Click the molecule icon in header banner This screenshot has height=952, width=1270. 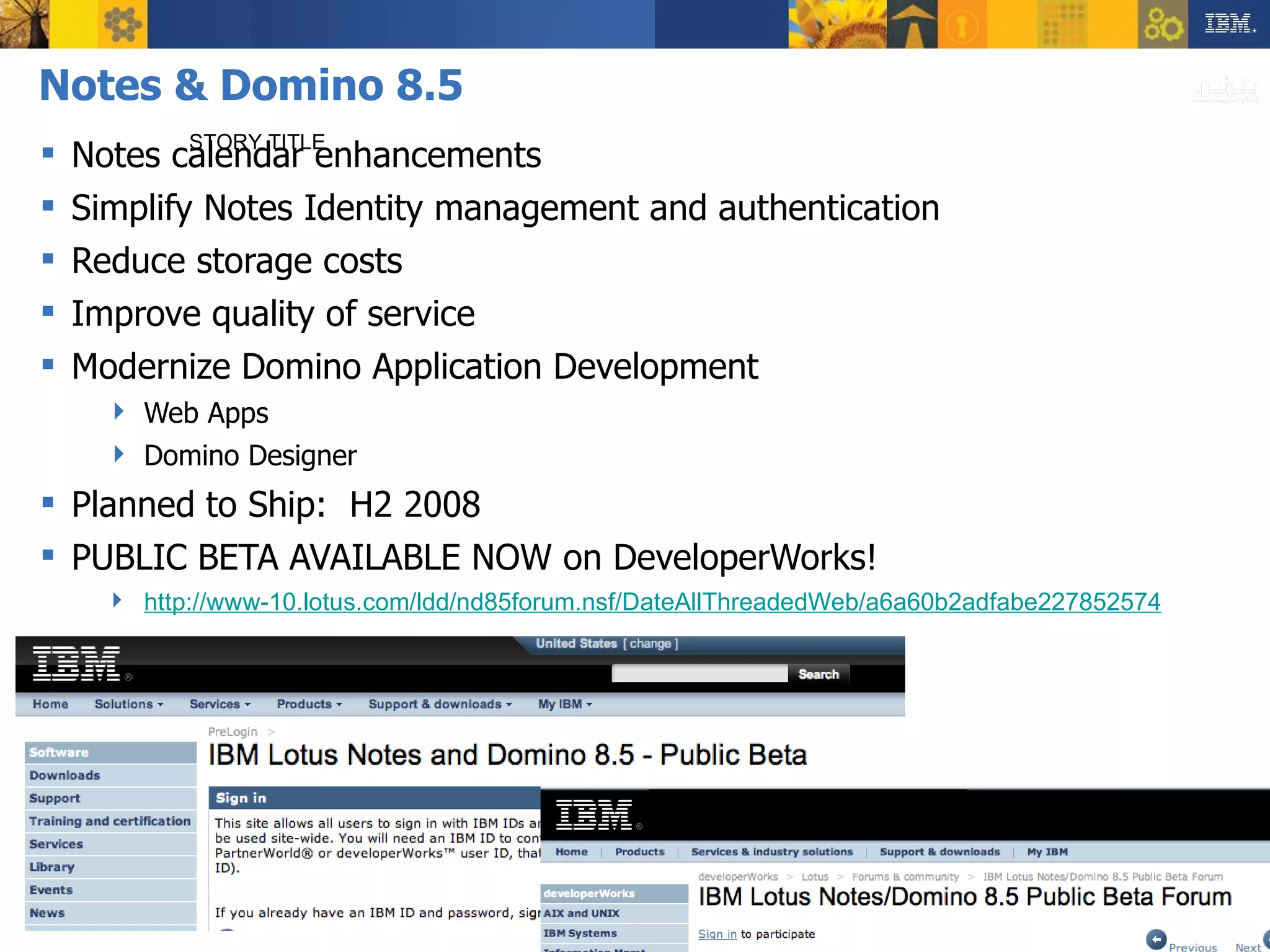(123, 24)
